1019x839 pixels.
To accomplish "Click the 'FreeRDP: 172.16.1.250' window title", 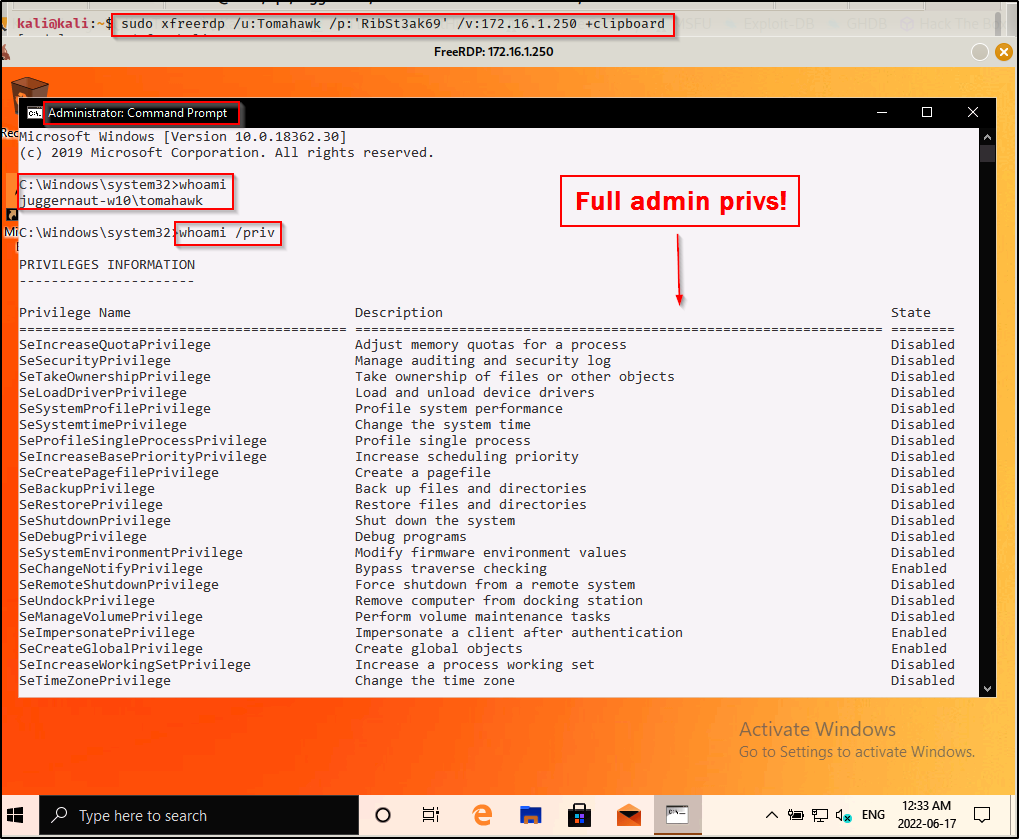I will [493, 52].
